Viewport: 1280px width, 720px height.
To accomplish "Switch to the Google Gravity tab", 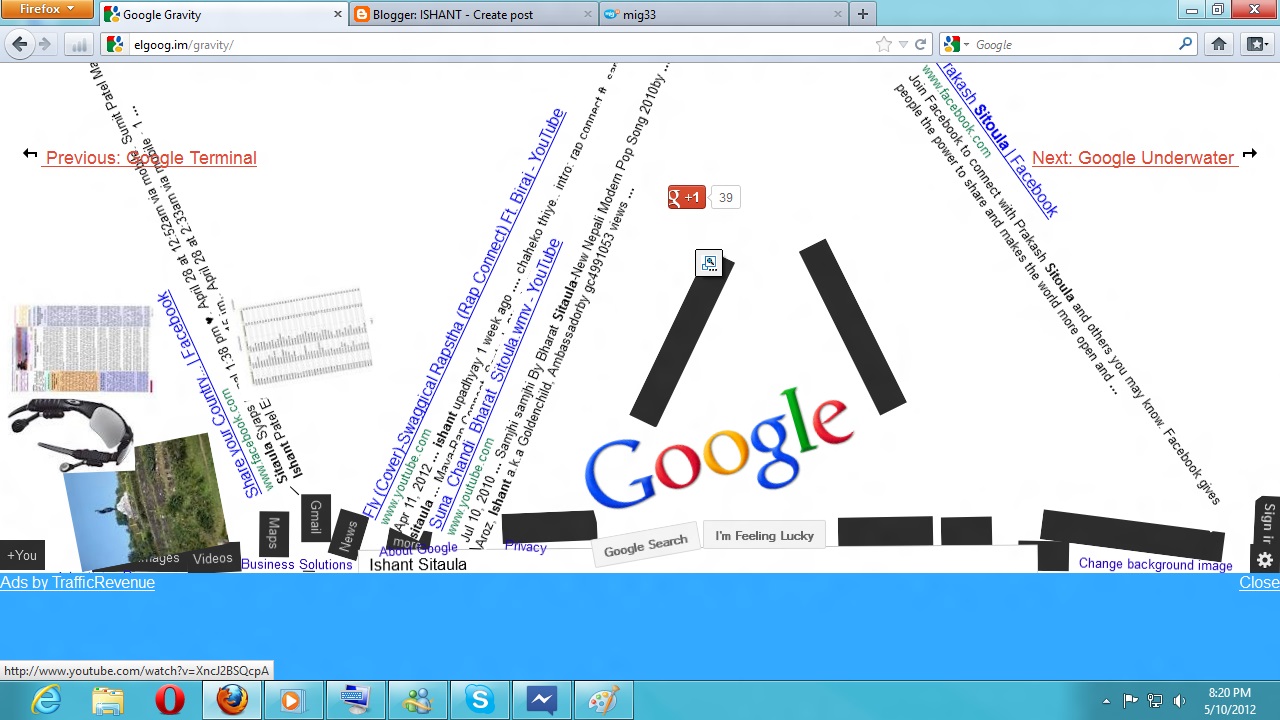I will 224,14.
